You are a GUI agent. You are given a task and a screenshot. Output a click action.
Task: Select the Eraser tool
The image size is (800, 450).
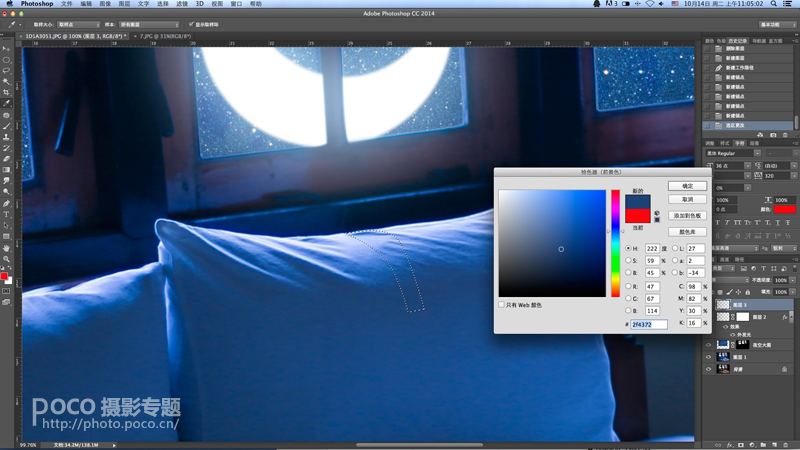pos(6,159)
